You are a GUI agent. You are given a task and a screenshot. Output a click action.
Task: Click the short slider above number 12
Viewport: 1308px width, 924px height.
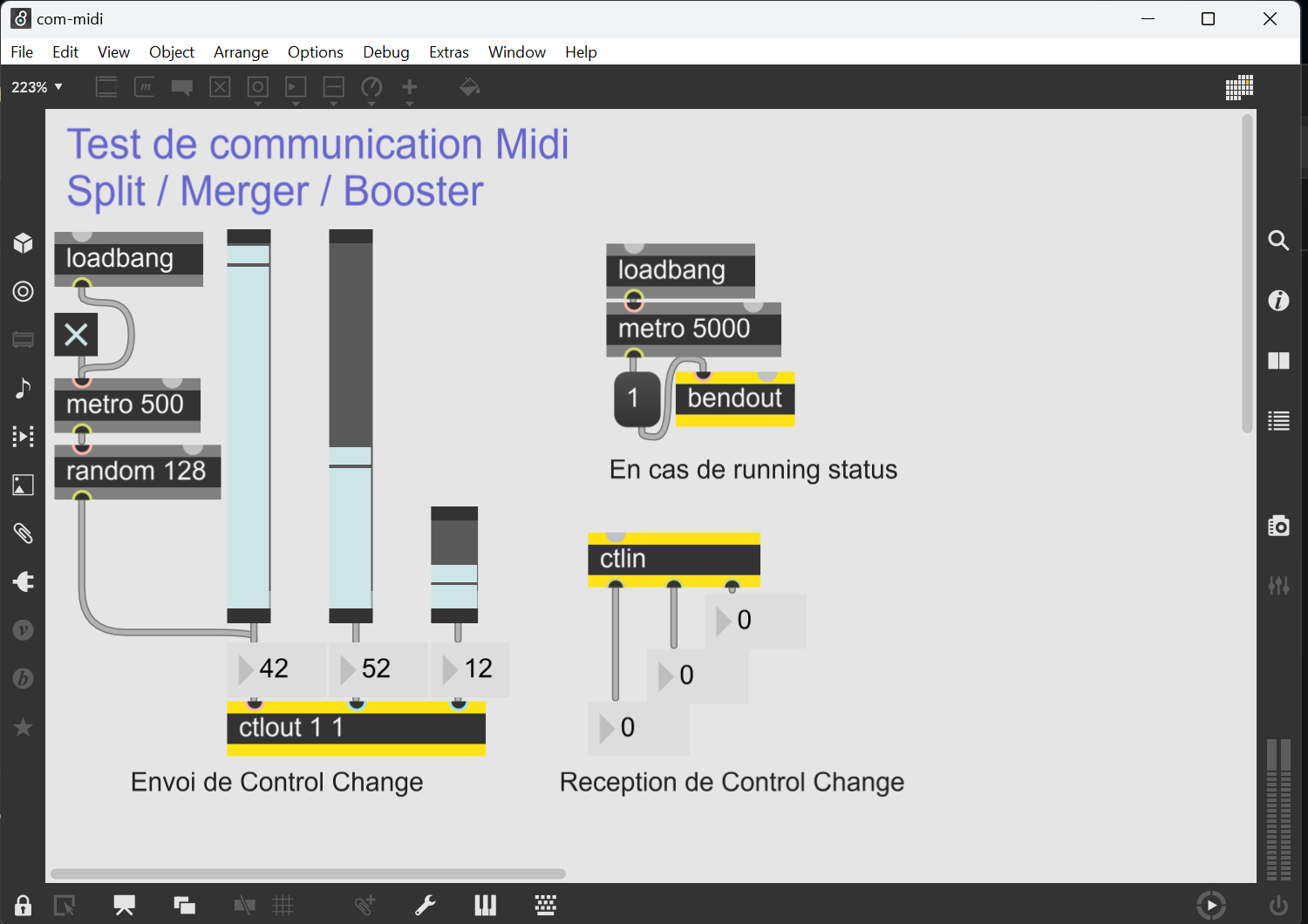tap(454, 565)
